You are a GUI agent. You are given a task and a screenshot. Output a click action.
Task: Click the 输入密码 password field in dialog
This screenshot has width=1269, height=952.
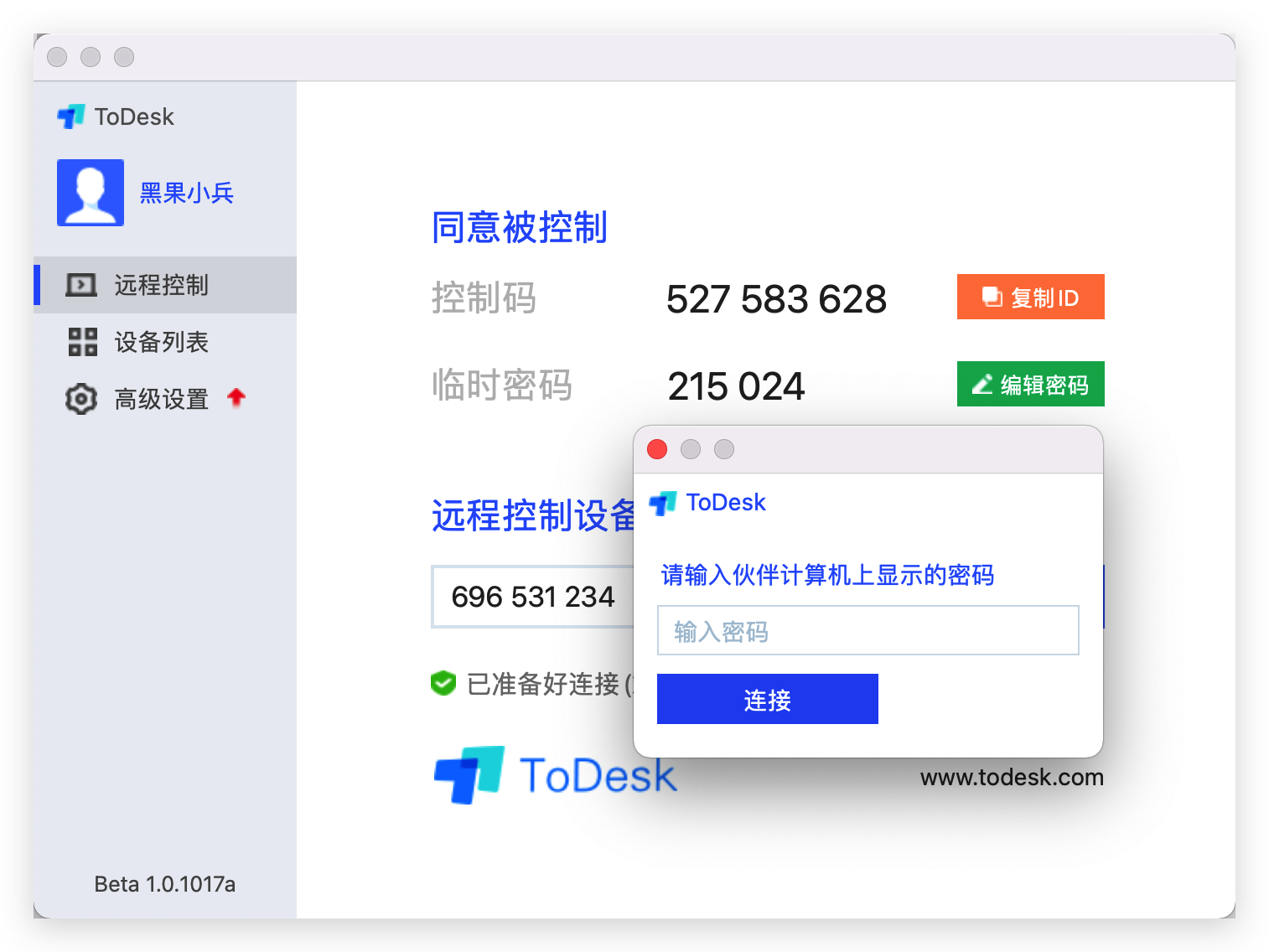coord(868,630)
